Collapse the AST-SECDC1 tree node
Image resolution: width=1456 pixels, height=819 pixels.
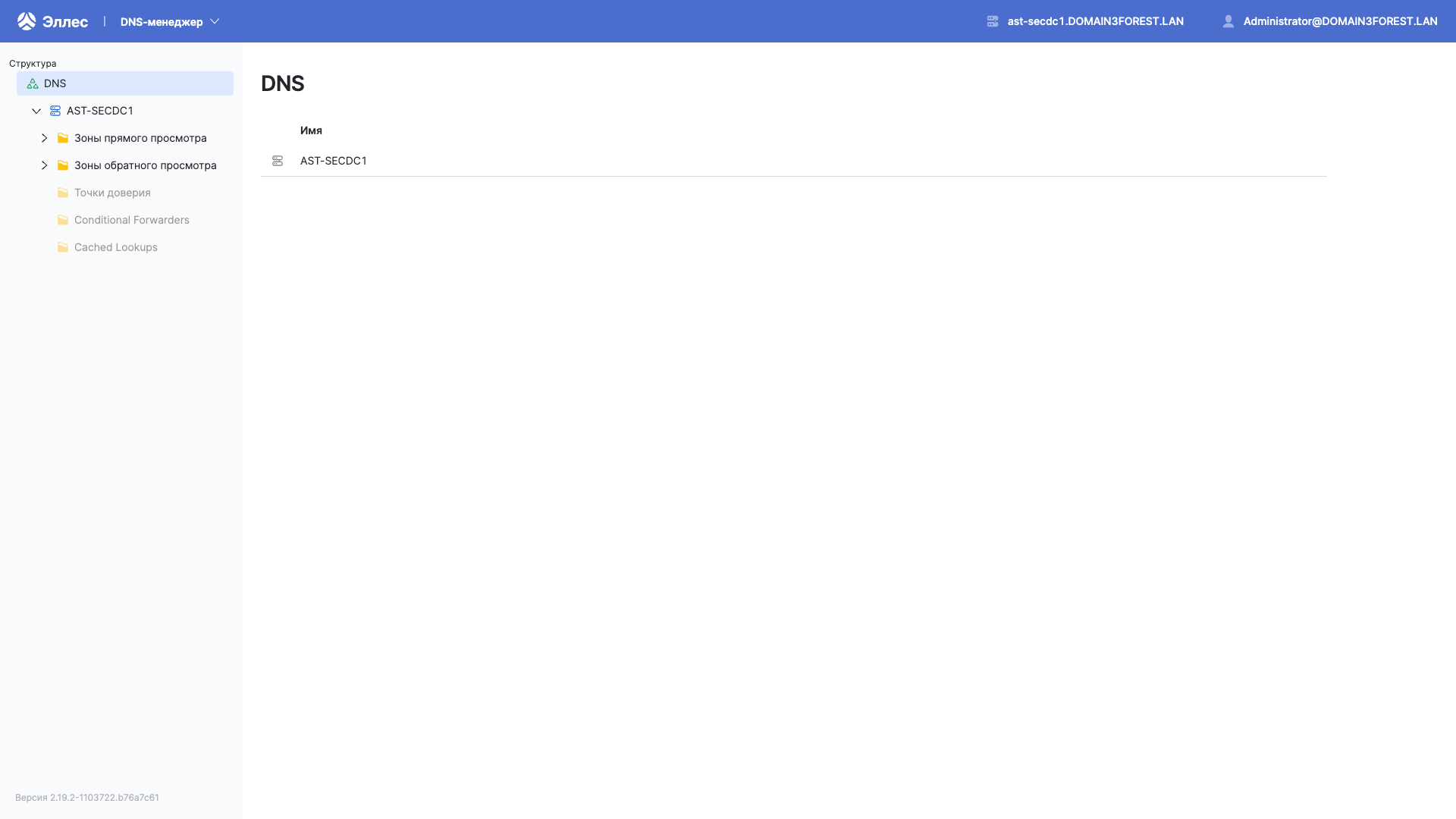click(36, 111)
